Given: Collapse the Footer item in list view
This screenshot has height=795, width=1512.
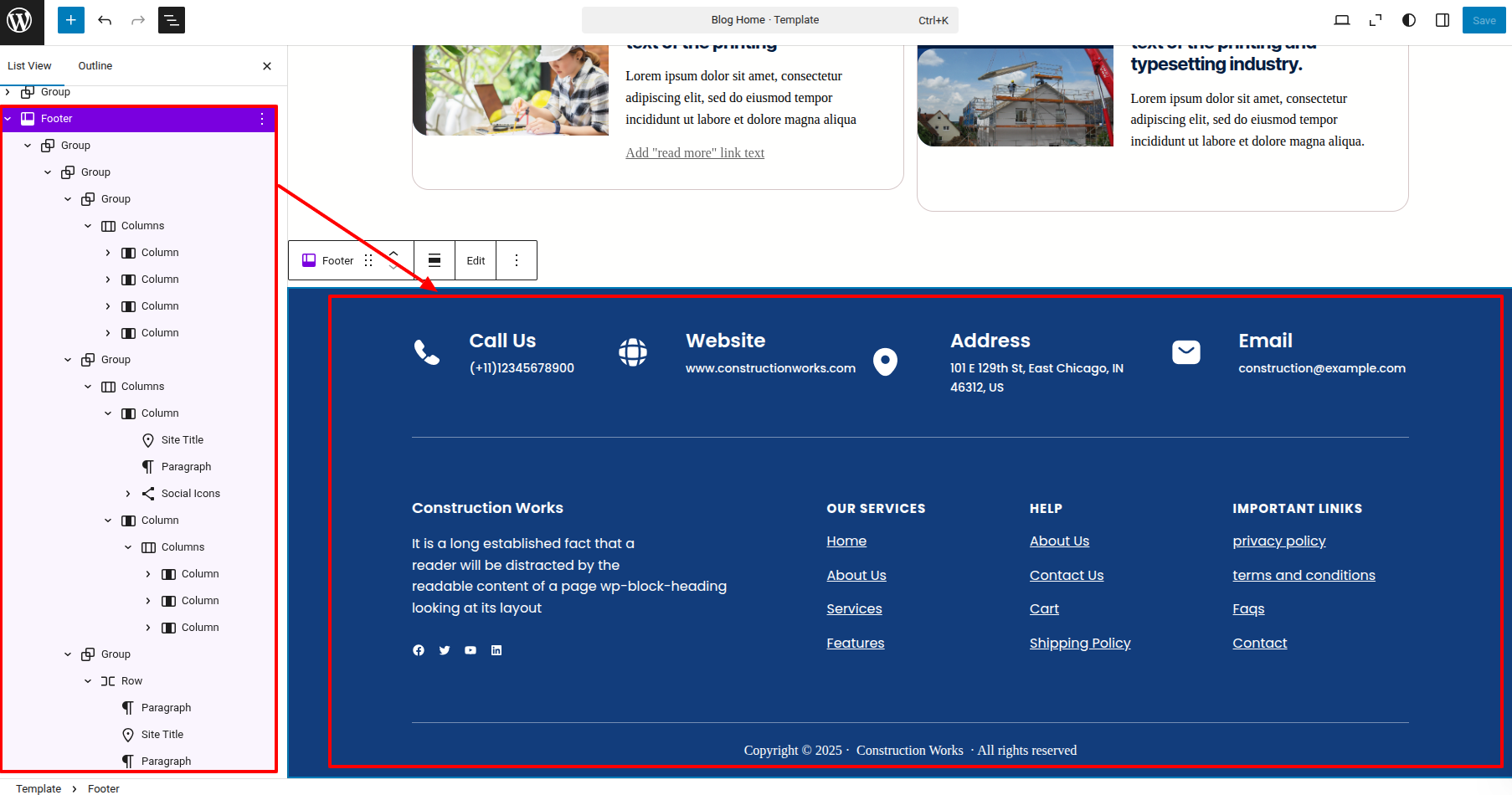Looking at the screenshot, I should click(x=8, y=119).
